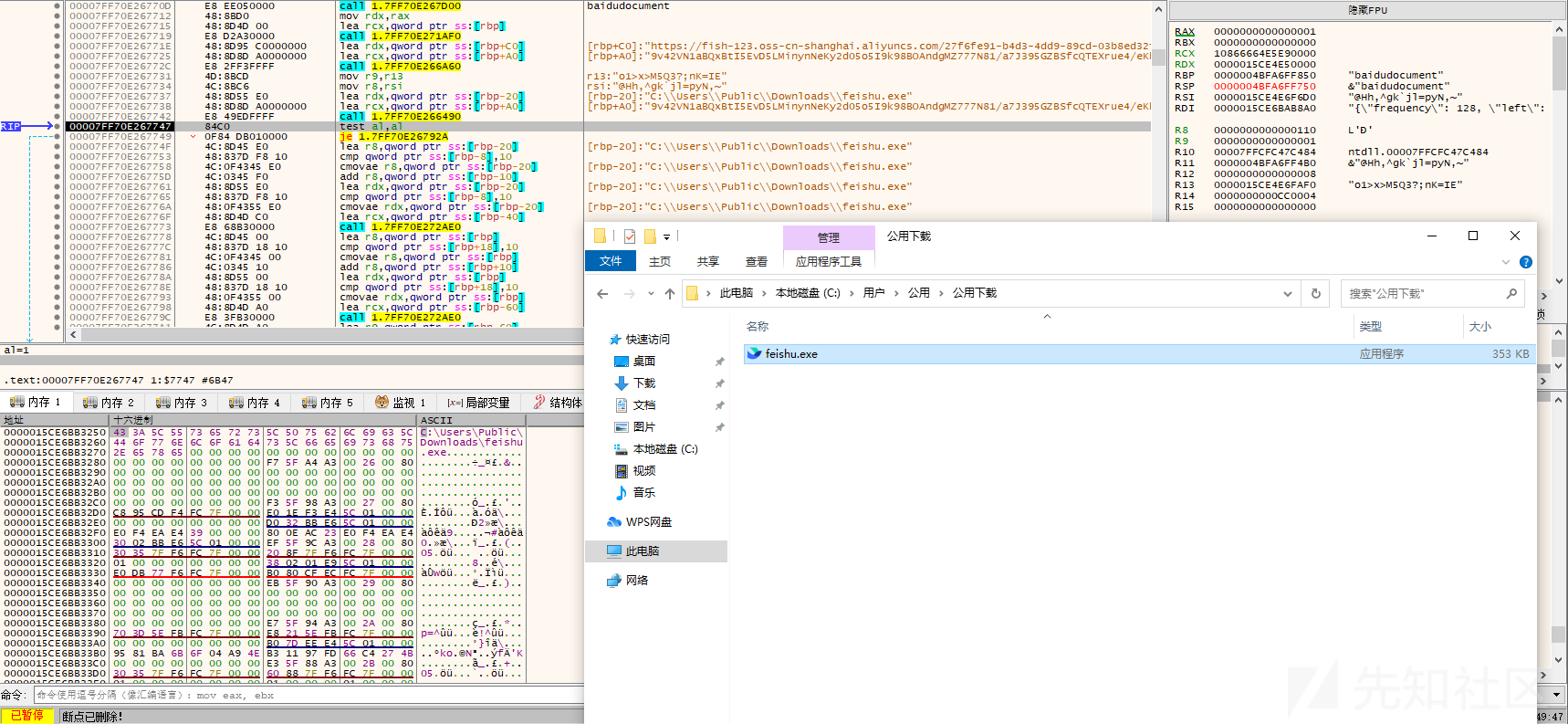Click the RIP marker label
This screenshot has width=1568, height=724.
pyautogui.click(x=10, y=126)
